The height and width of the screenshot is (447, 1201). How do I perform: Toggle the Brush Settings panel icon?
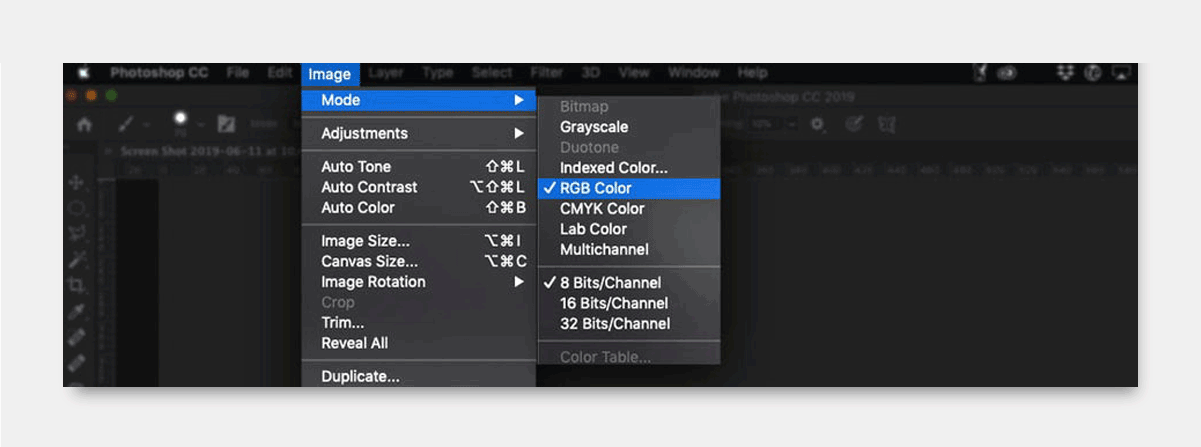(227, 124)
